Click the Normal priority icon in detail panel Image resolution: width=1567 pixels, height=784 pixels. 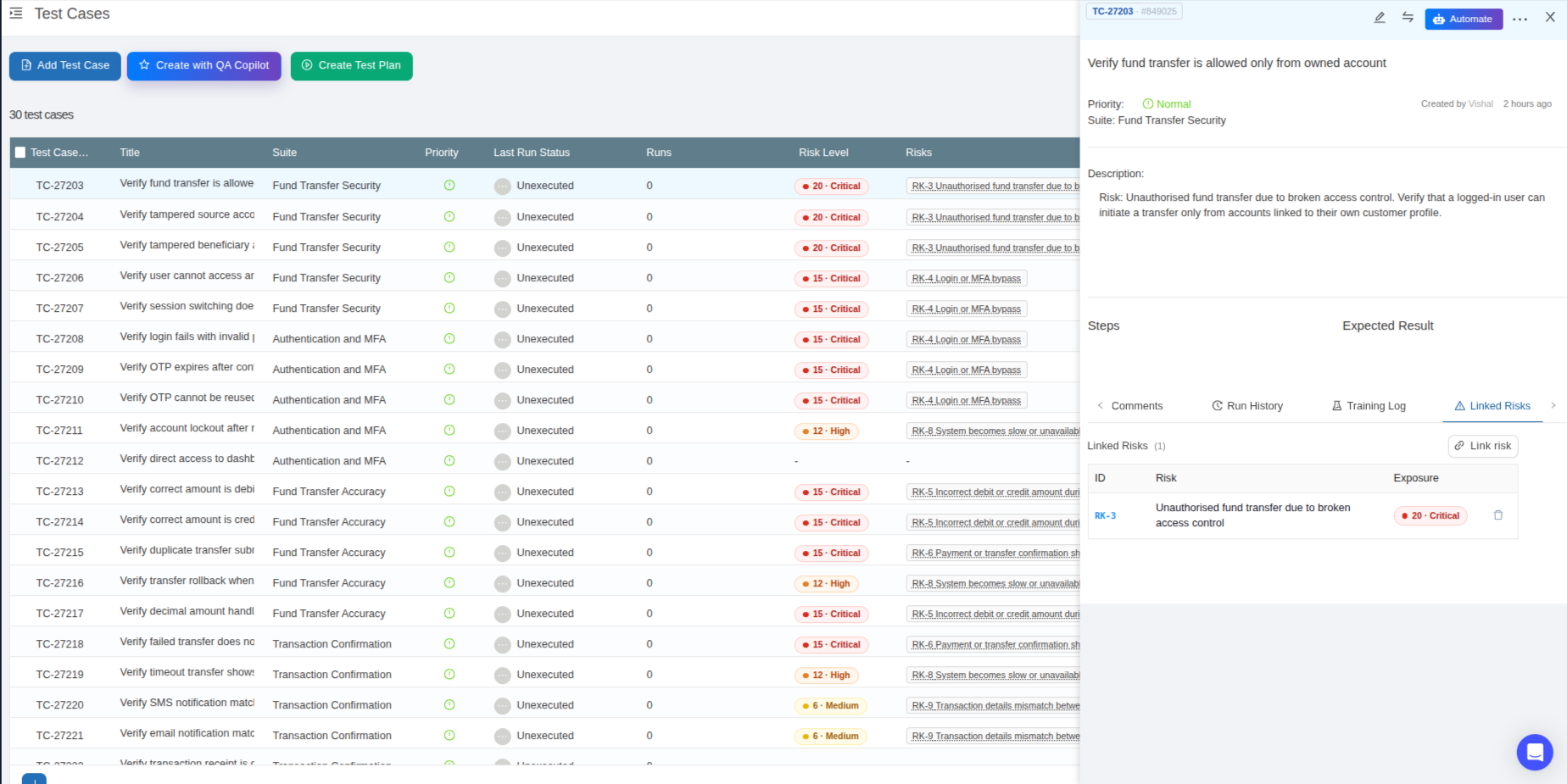(x=1148, y=103)
